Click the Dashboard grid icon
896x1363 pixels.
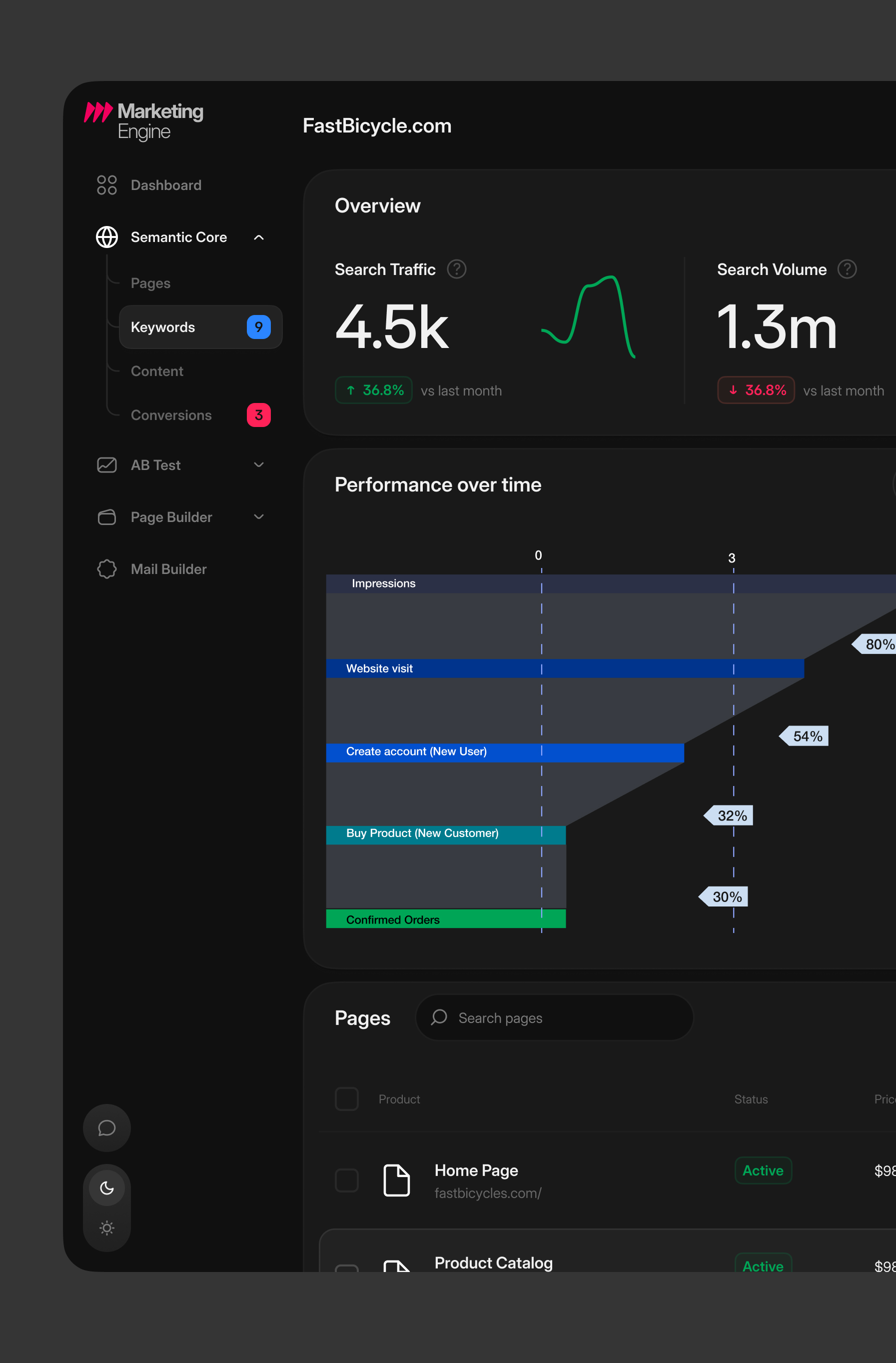107,185
